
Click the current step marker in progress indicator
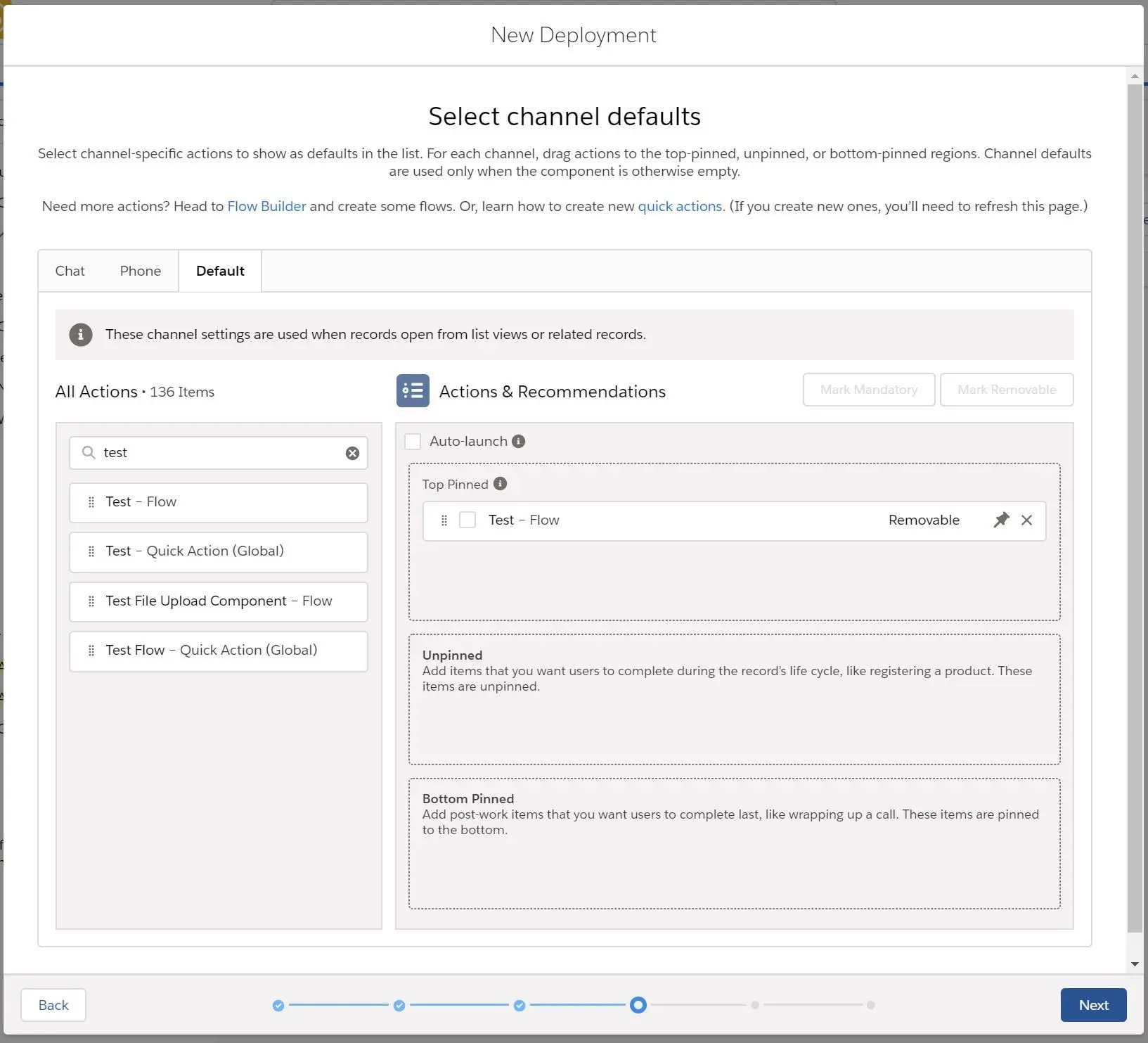638,1005
